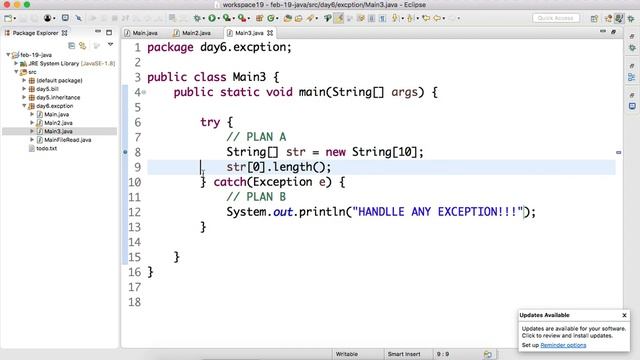
Task: Toggle Mark Occurrences highlighter icon
Action: pyautogui.click(x=339, y=18)
